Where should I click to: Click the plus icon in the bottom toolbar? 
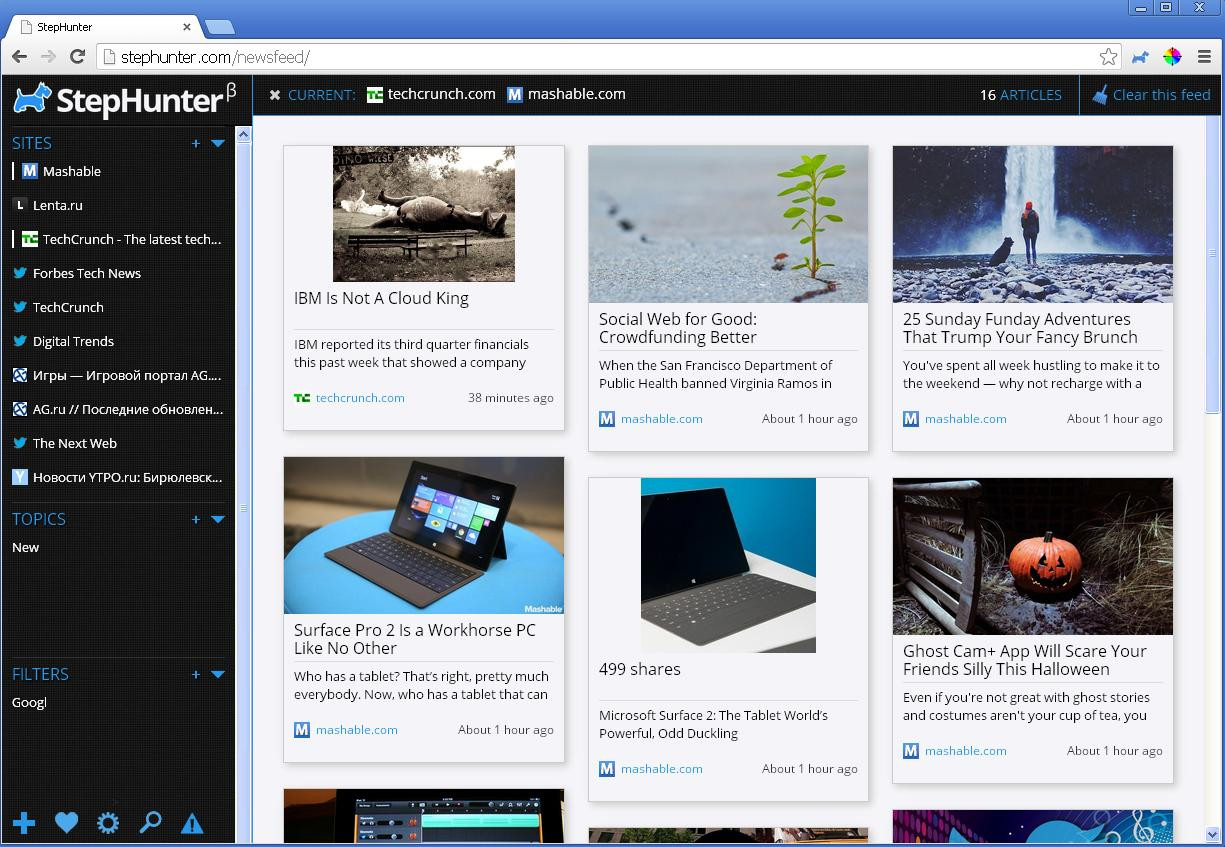click(x=24, y=823)
